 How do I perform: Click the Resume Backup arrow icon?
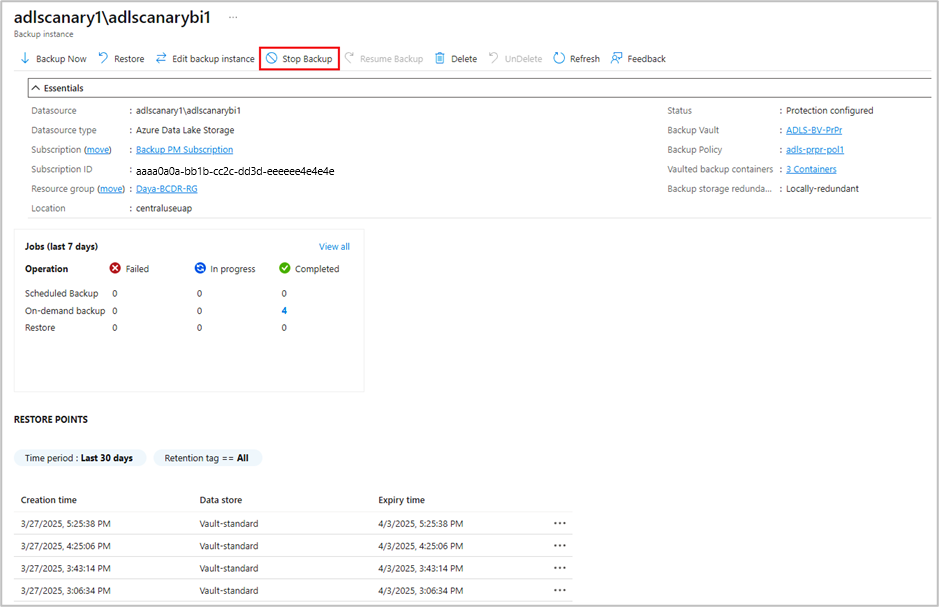pyautogui.click(x=350, y=58)
